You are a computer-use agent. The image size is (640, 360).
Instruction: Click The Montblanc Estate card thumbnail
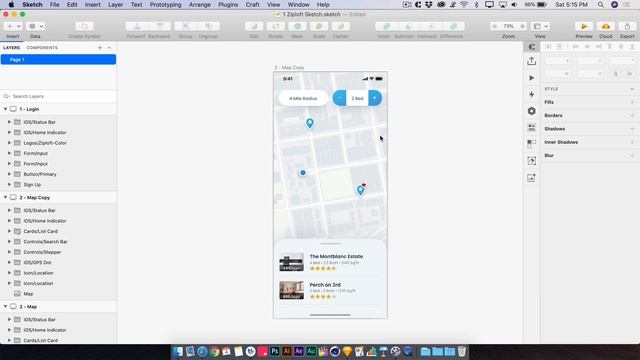[291, 262]
